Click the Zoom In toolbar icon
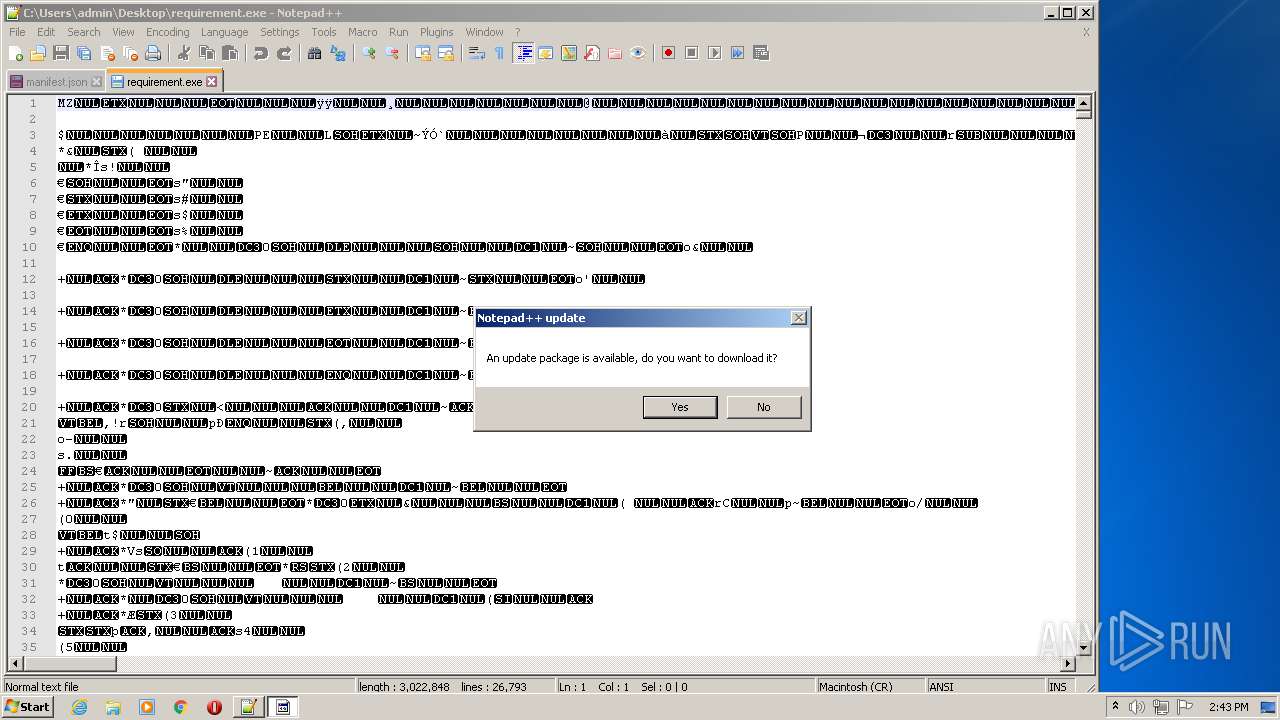This screenshot has height=720, width=1280. coord(369,53)
